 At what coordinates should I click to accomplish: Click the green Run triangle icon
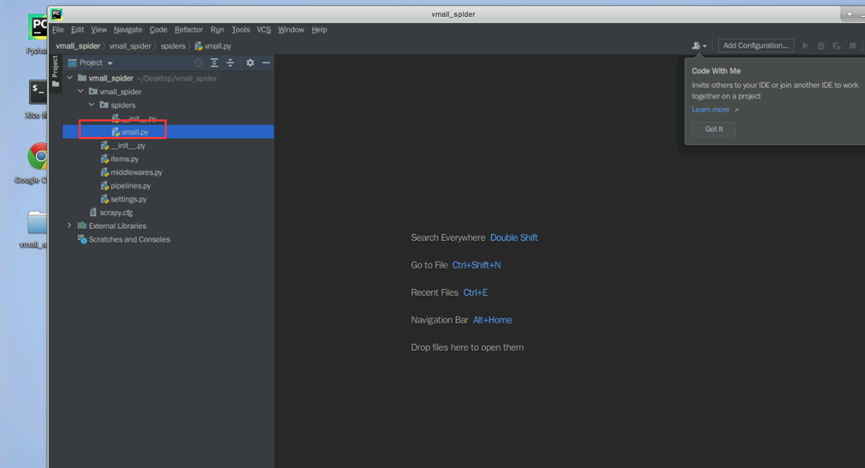pos(805,46)
